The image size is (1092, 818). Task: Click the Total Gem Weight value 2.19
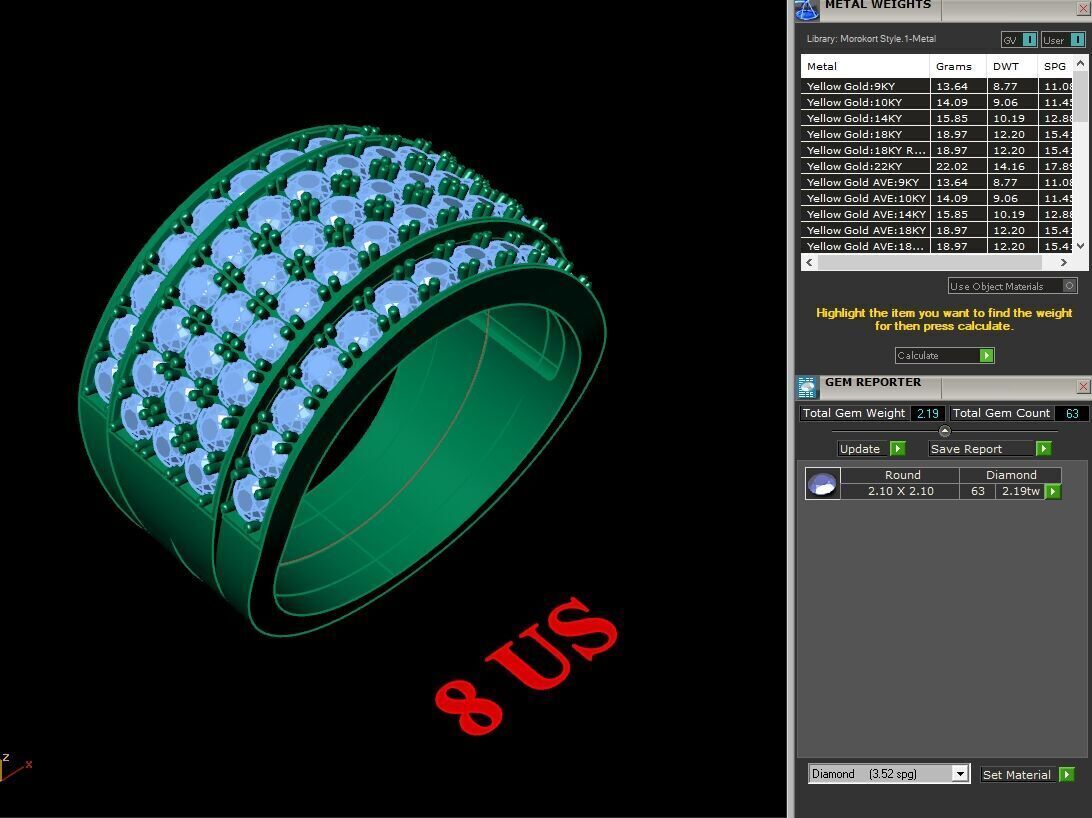click(x=928, y=414)
